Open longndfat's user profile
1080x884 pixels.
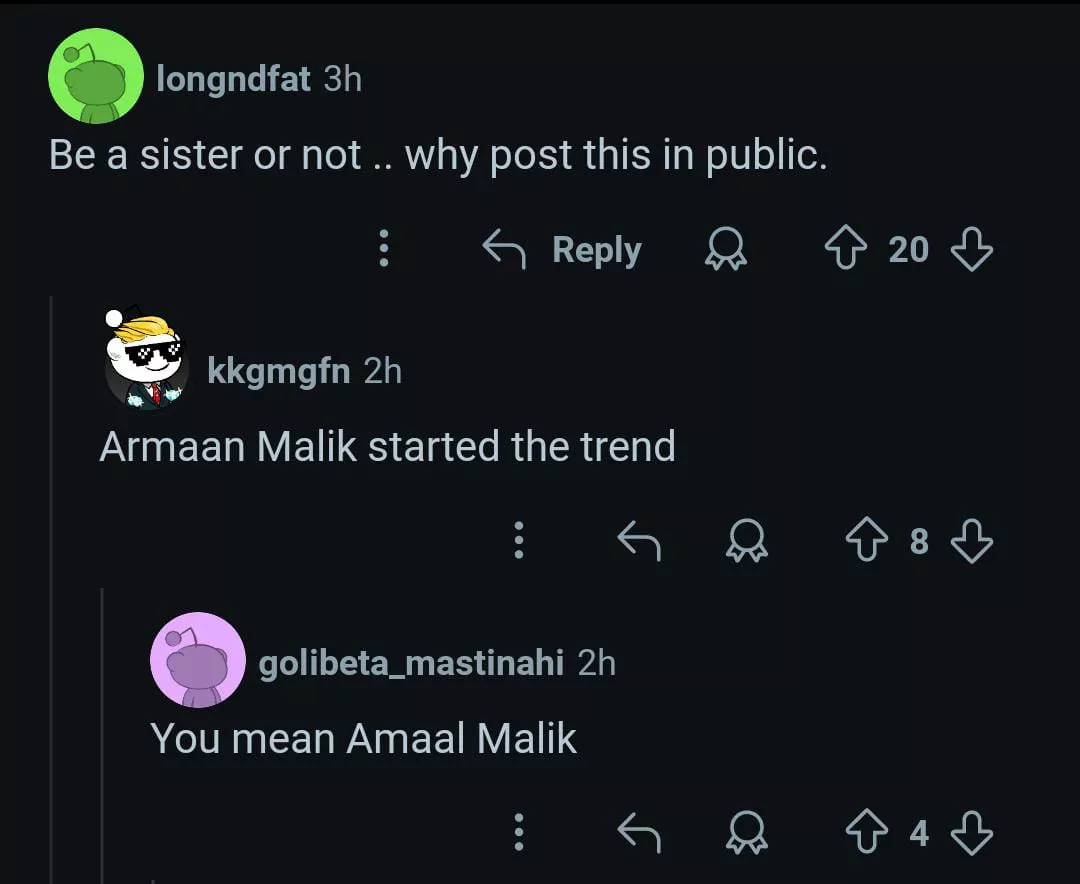(x=233, y=79)
